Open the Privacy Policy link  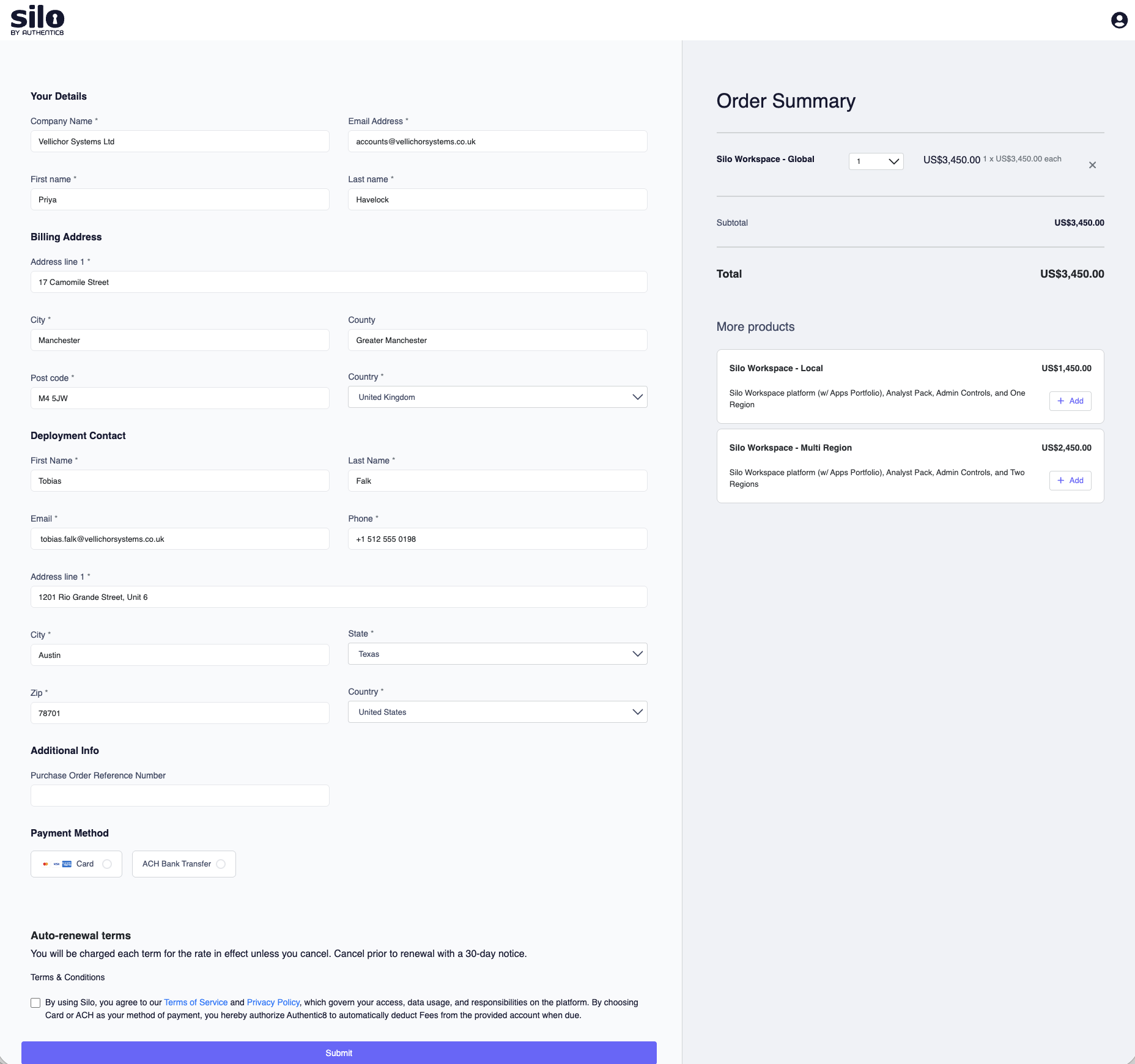coord(273,1002)
